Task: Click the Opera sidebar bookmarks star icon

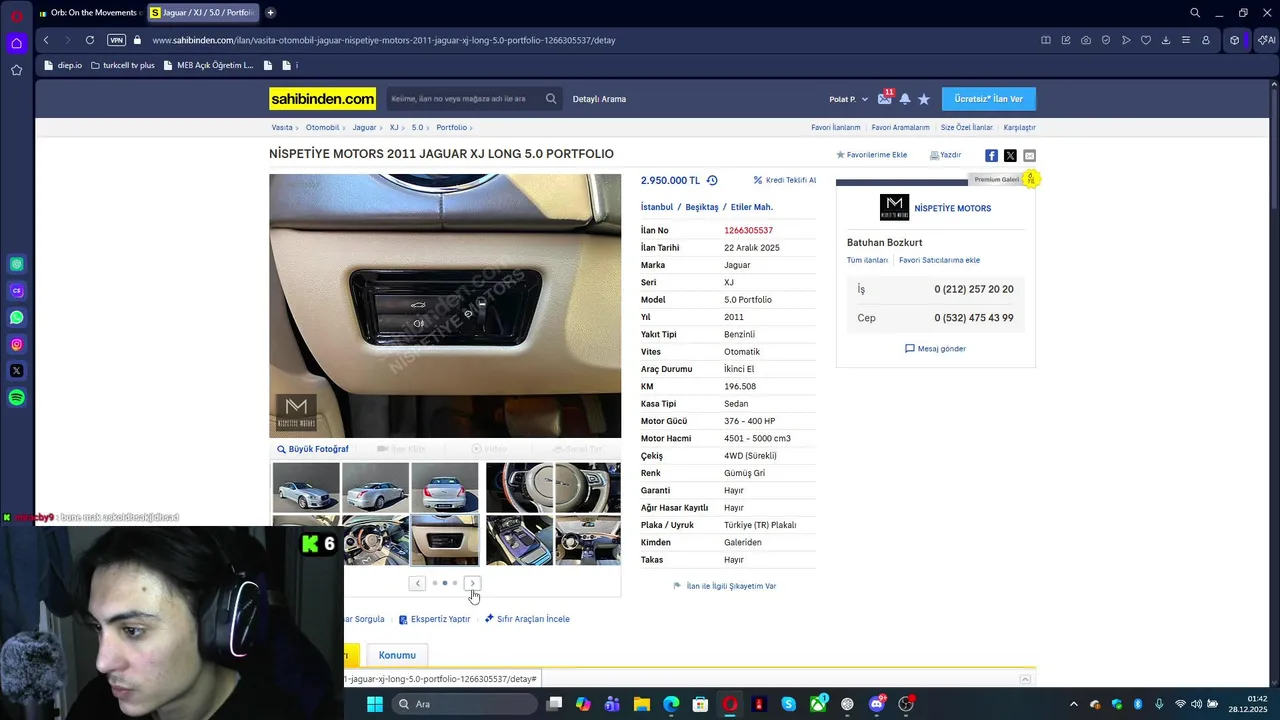Action: 16,70
